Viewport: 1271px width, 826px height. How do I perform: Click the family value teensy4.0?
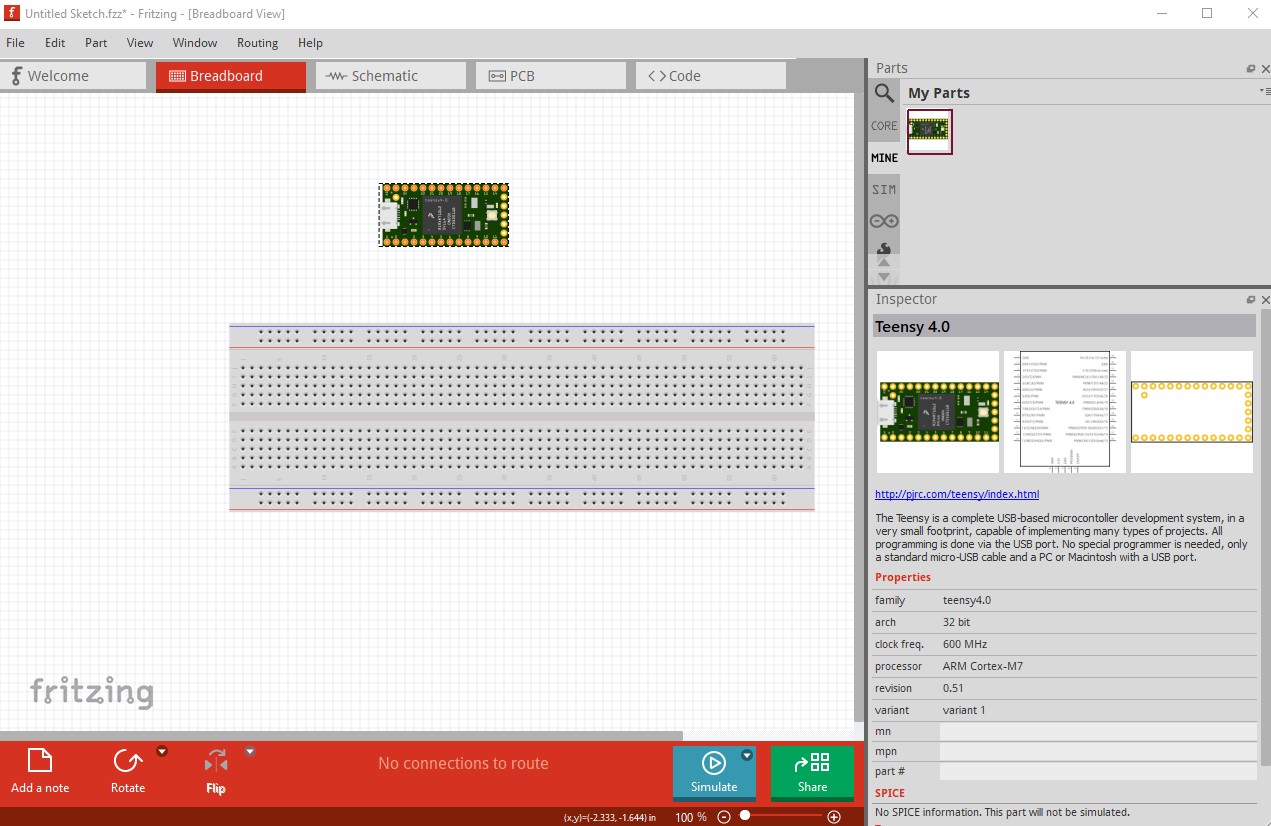click(967, 600)
